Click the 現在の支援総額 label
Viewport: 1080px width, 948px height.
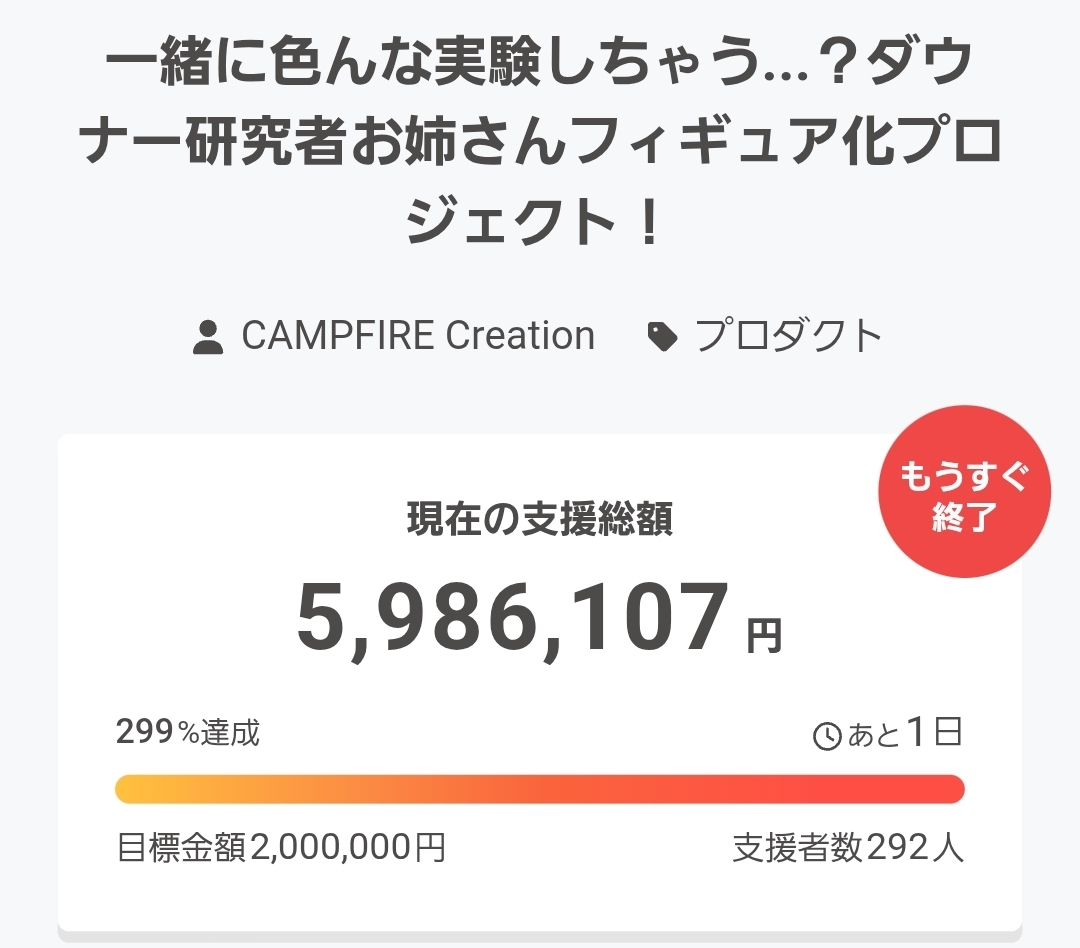(x=540, y=520)
